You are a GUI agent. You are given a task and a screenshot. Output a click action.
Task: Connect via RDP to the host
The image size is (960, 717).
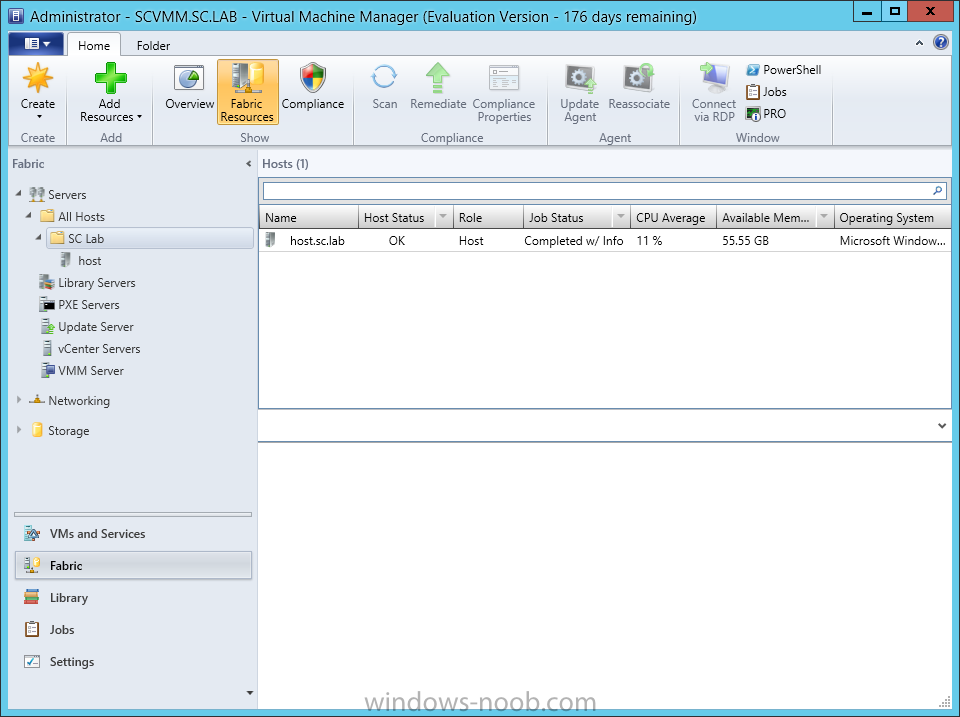pyautogui.click(x=714, y=93)
